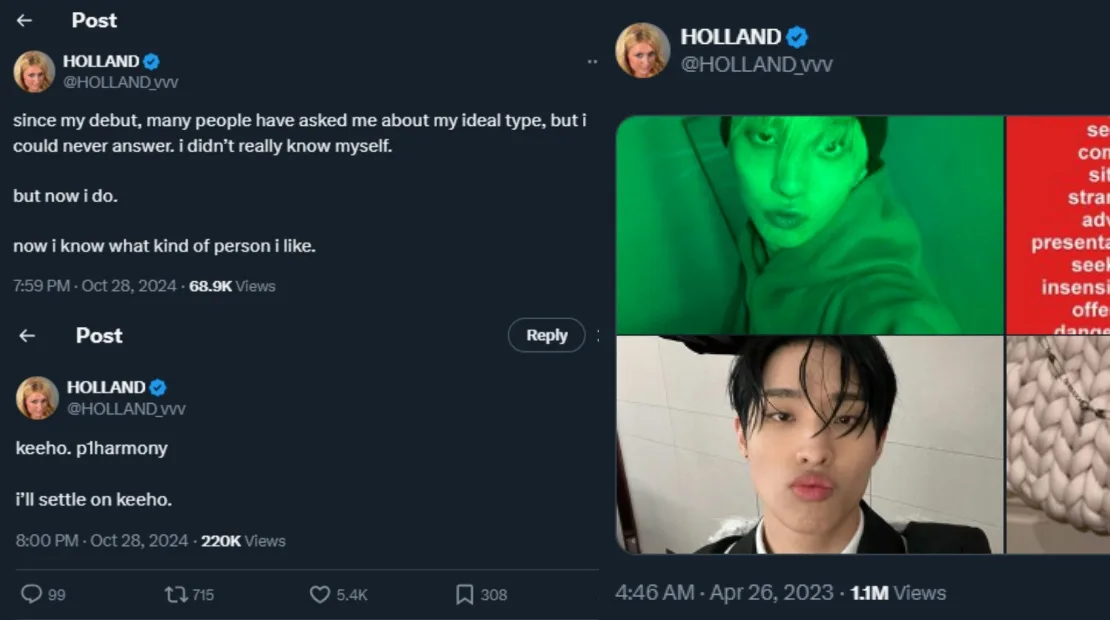Click the repost icon showing 715
This screenshot has width=1110, height=620.
tap(176, 595)
